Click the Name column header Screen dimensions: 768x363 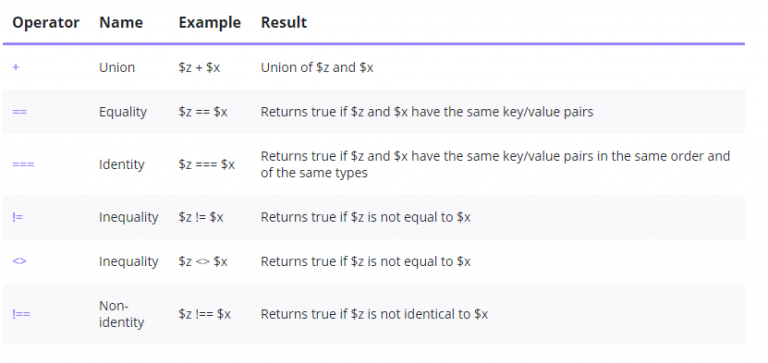121,23
